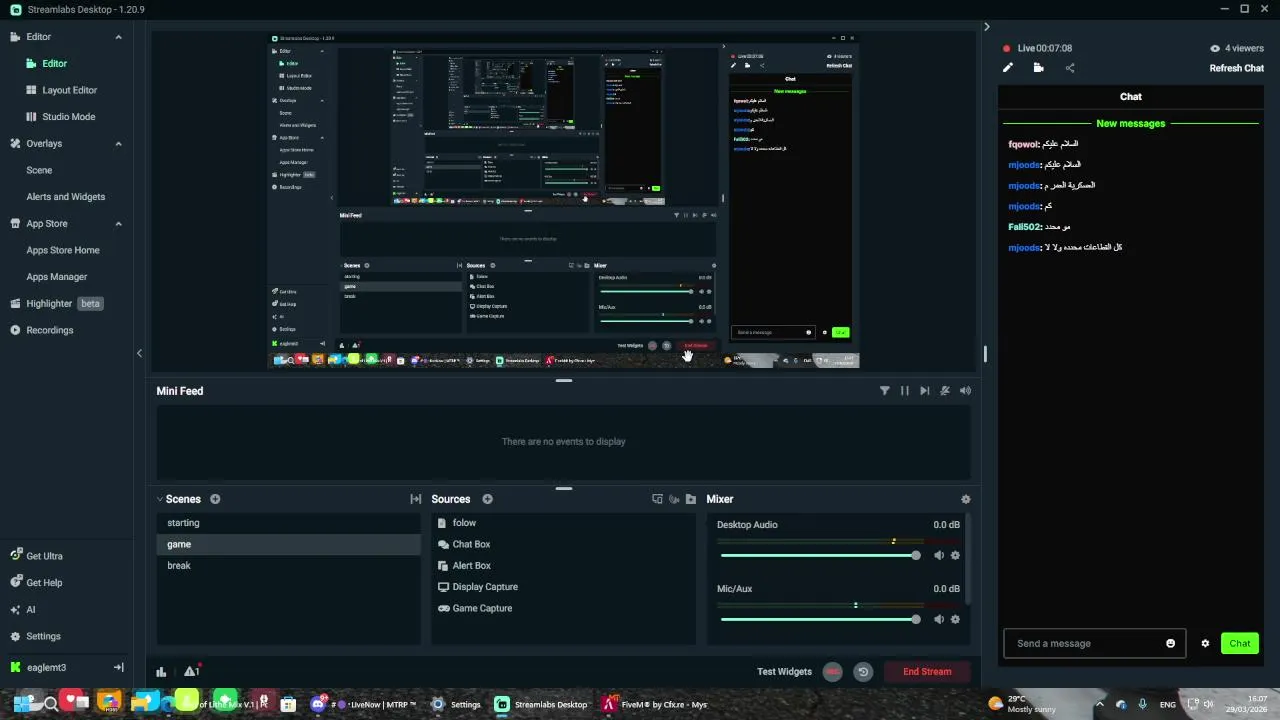Adjust the Mic/Aux volume slider
This screenshot has height=720, width=1280.
820,619
